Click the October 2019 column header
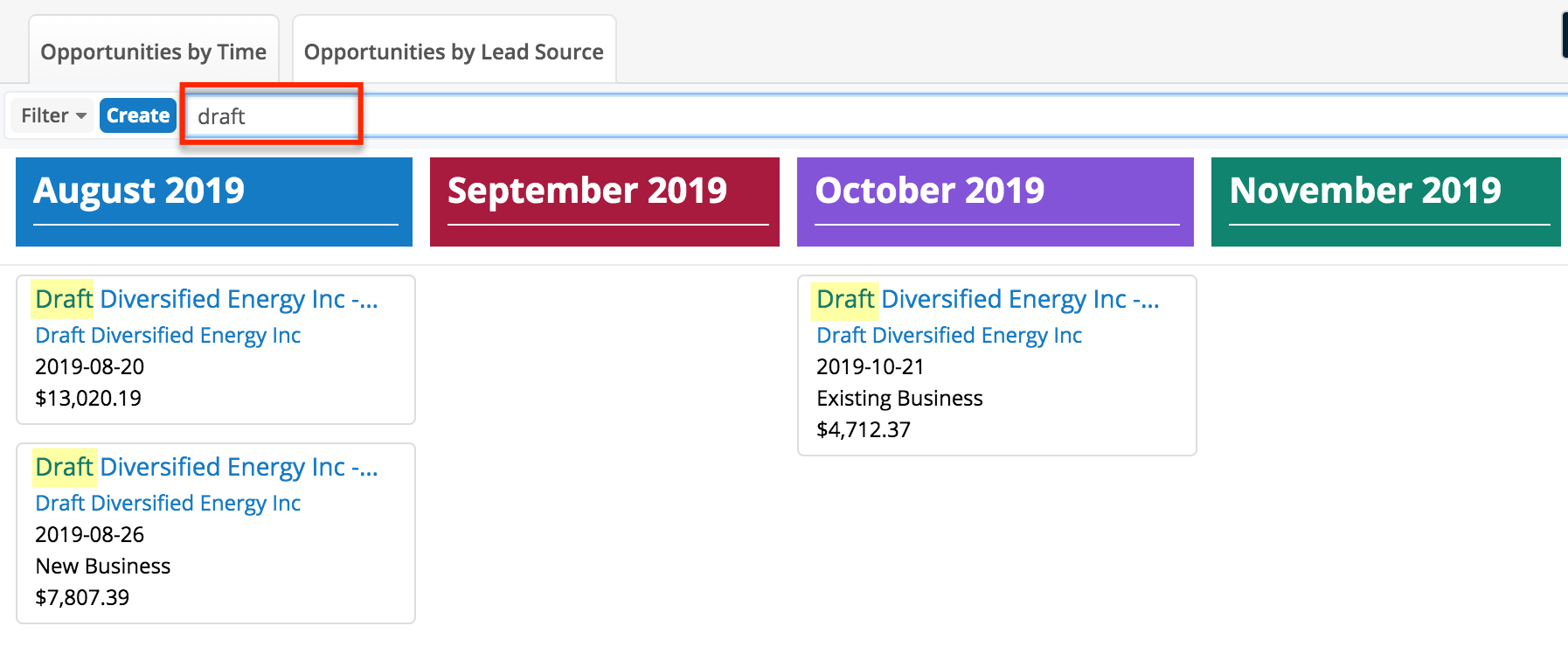1568x654 pixels. (x=929, y=191)
